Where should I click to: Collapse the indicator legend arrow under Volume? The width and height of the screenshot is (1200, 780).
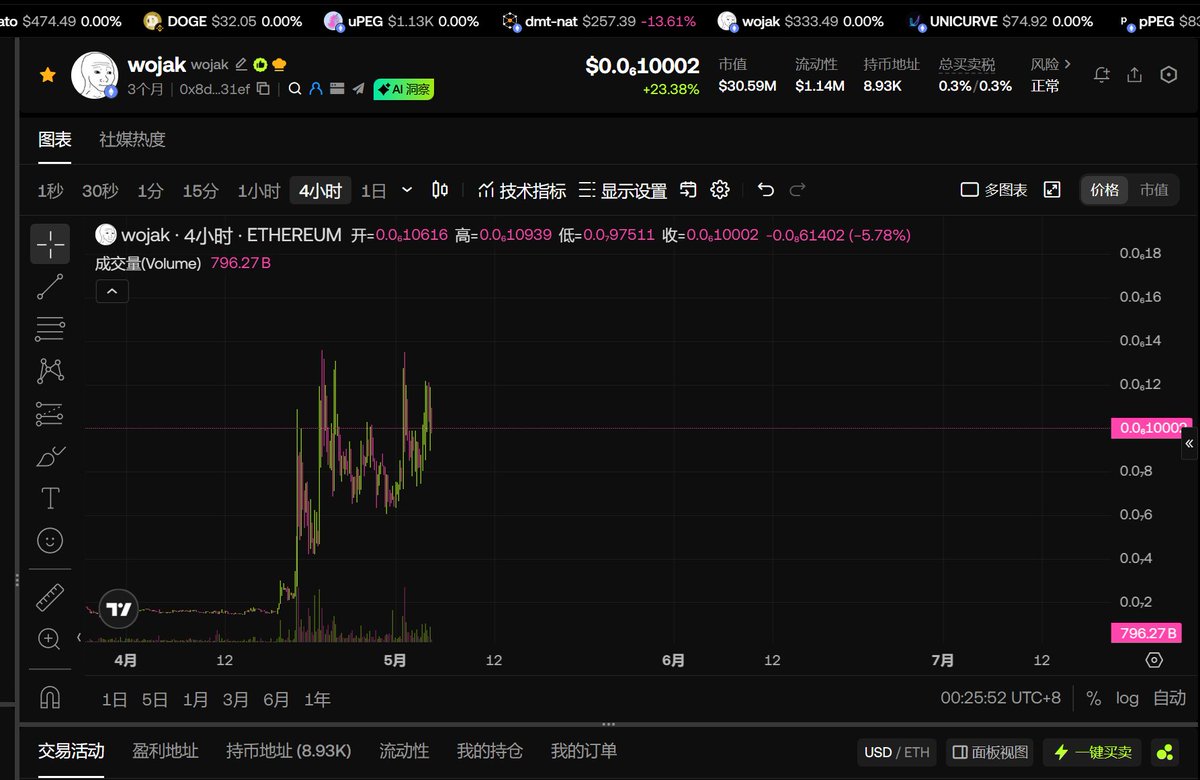(112, 291)
